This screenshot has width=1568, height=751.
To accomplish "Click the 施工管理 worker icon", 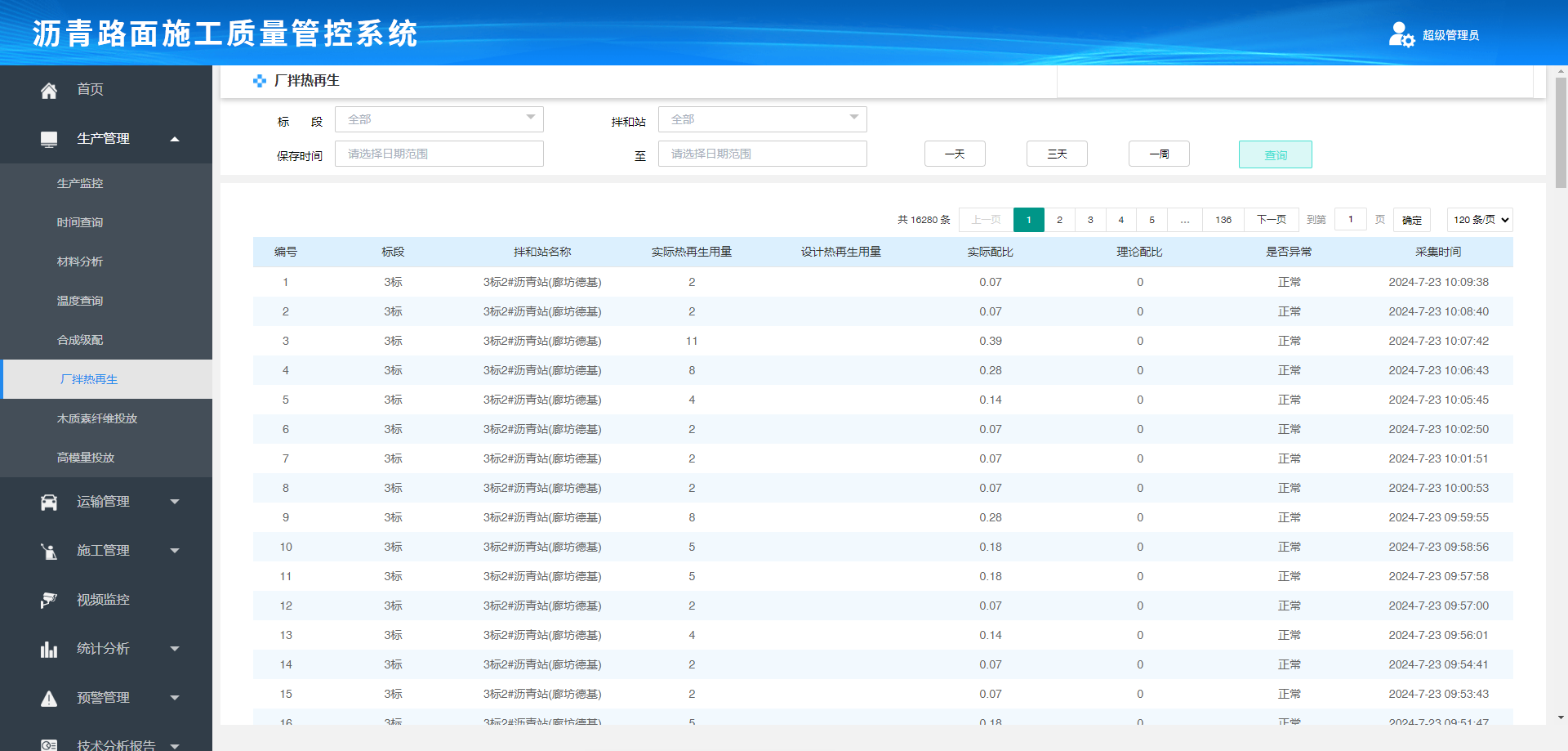I will [49, 551].
